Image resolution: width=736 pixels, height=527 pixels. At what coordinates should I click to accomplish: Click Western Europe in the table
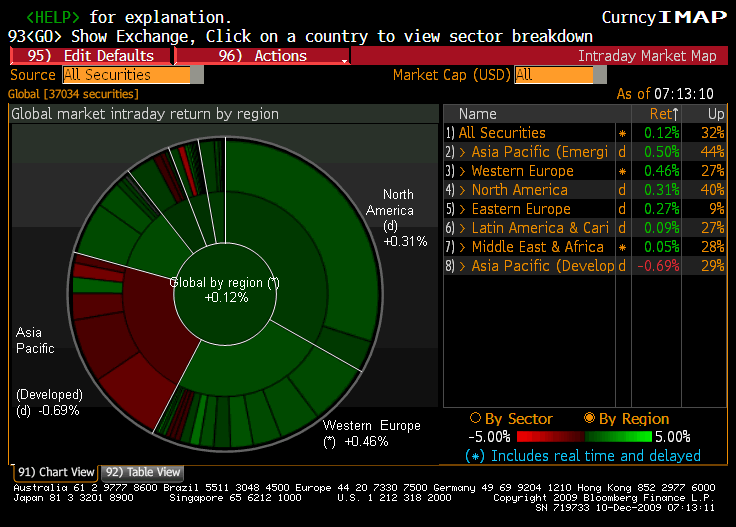coord(522,171)
